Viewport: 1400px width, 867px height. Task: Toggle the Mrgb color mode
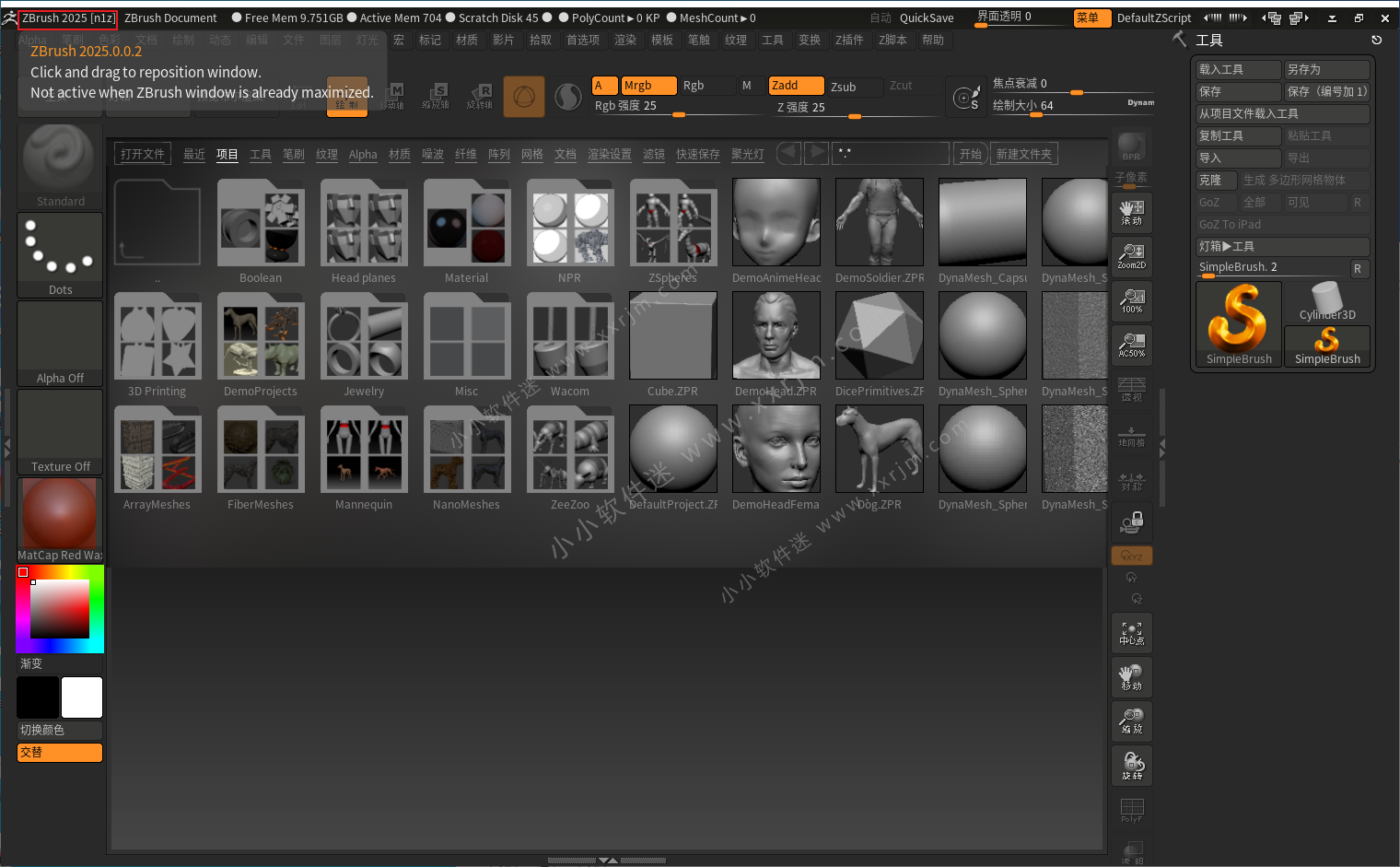point(647,86)
